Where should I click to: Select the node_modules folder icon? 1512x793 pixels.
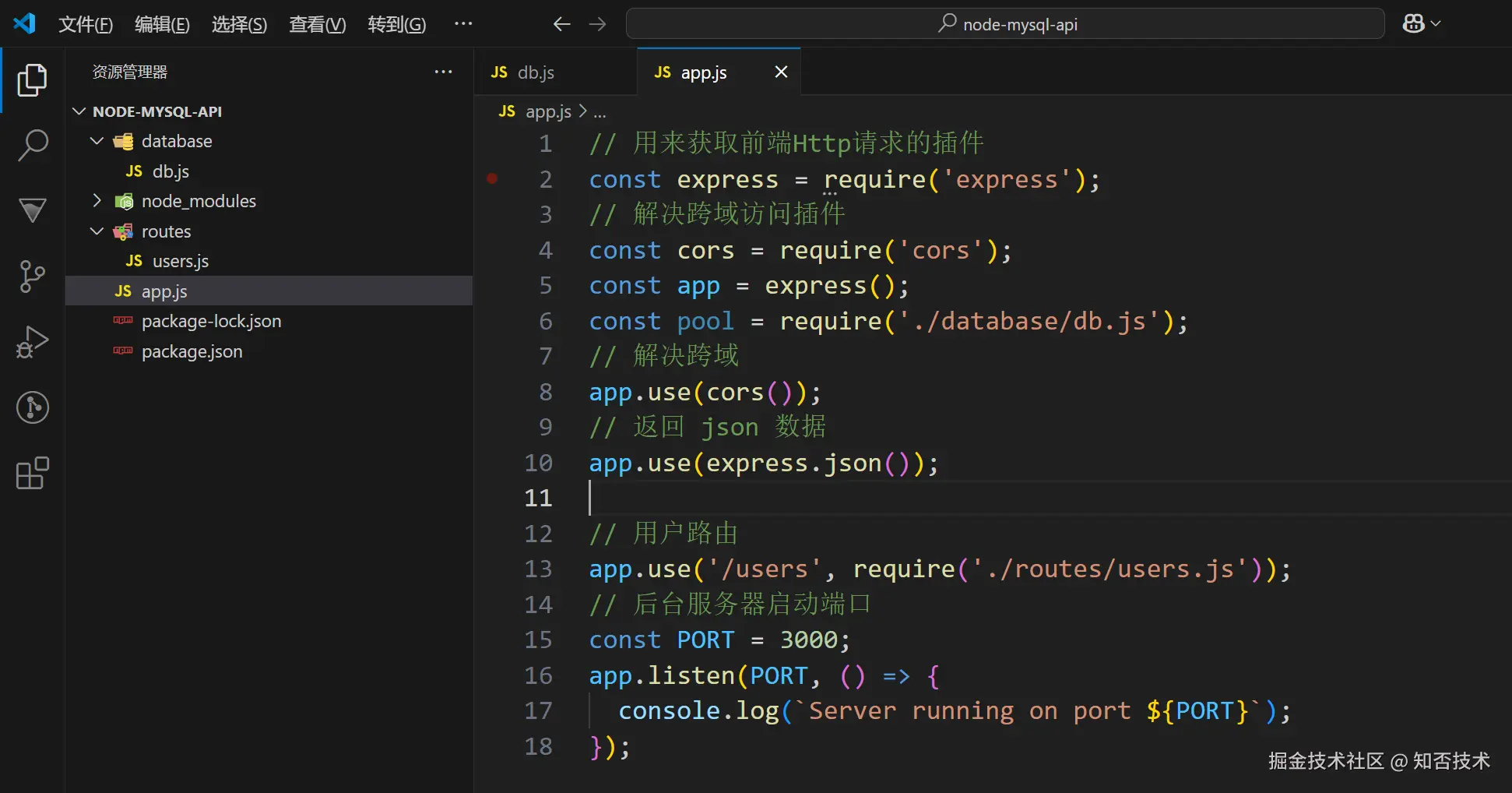(123, 202)
